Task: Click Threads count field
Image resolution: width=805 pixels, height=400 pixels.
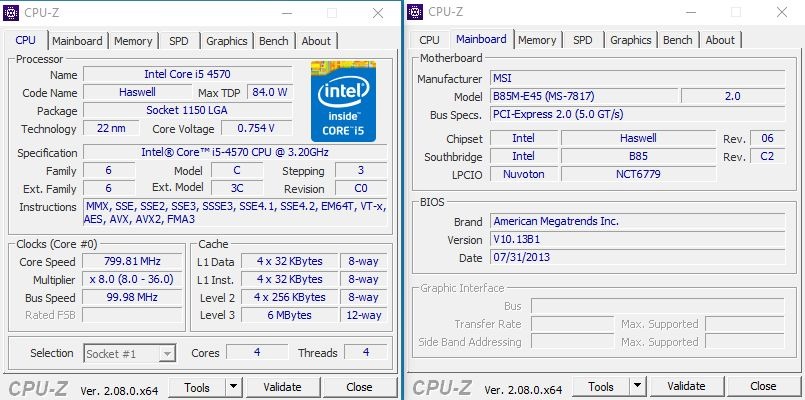Action: click(366, 352)
